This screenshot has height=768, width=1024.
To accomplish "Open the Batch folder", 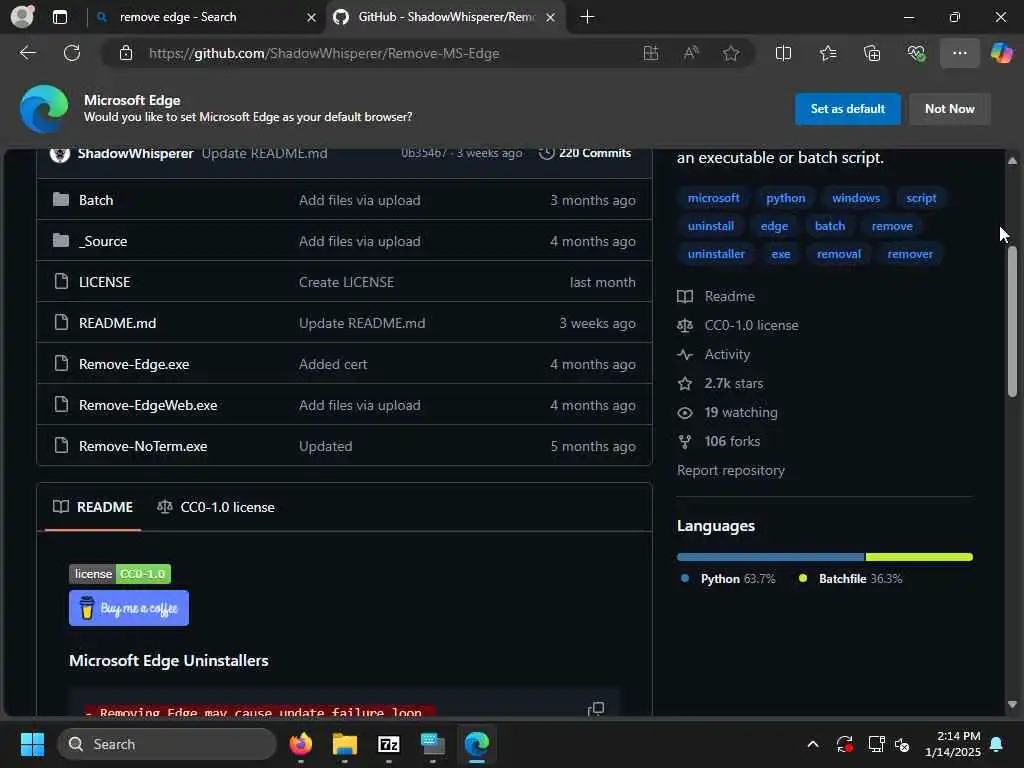I will pyautogui.click(x=96, y=200).
